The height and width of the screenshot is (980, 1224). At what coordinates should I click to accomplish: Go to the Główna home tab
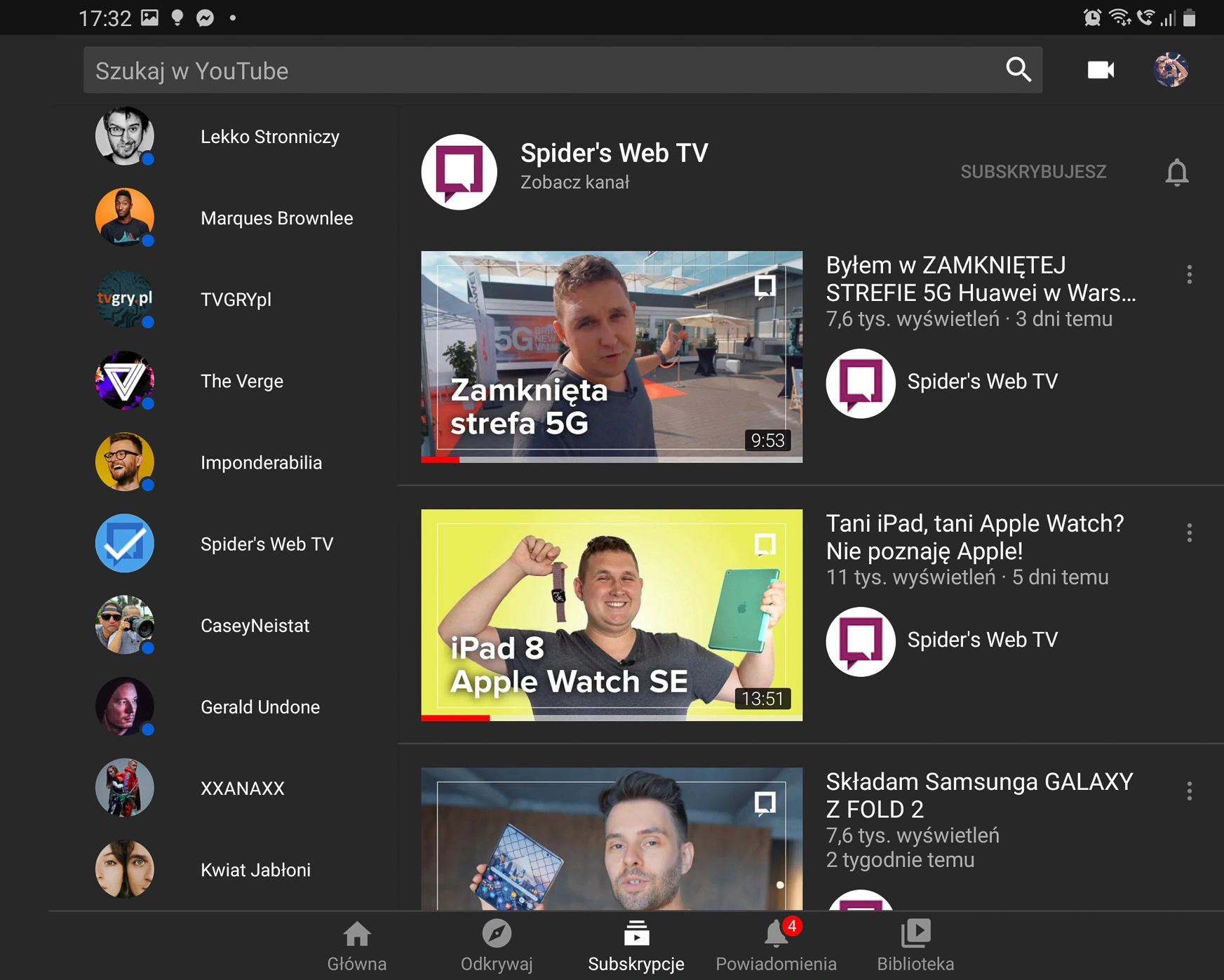click(x=357, y=946)
